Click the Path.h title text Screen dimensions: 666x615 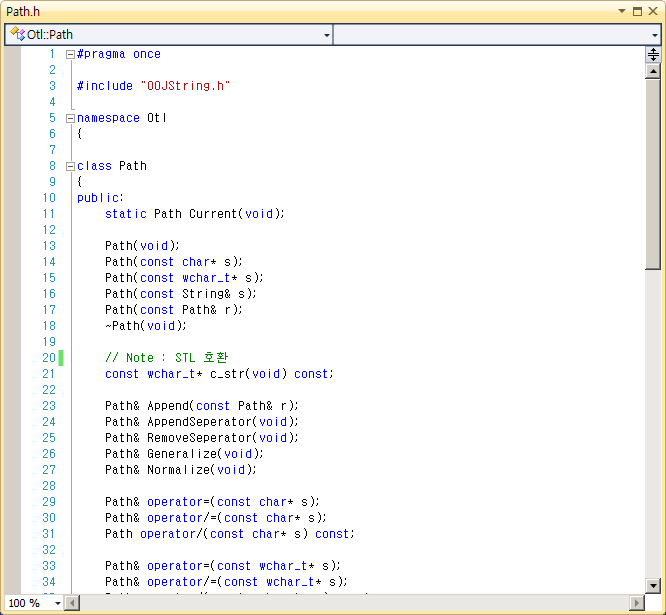tap(23, 11)
